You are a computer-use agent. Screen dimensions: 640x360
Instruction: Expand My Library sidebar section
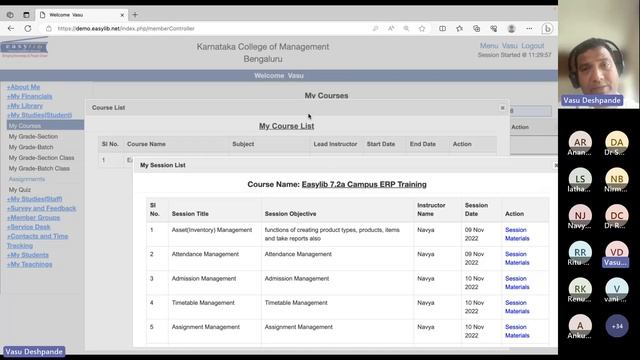point(25,106)
